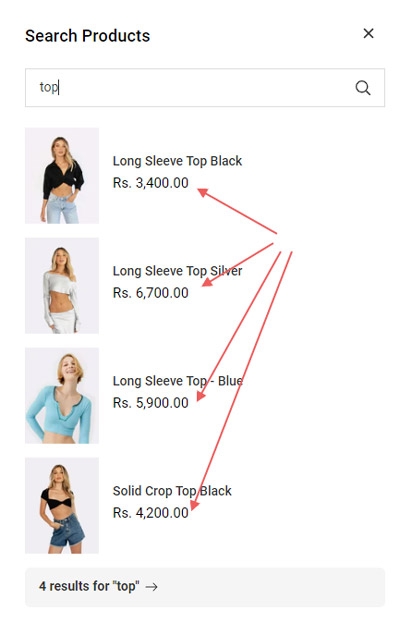Screen dimensions: 400x623
Task: Select the Long Sleeve Top Black title
Action: coord(177,161)
